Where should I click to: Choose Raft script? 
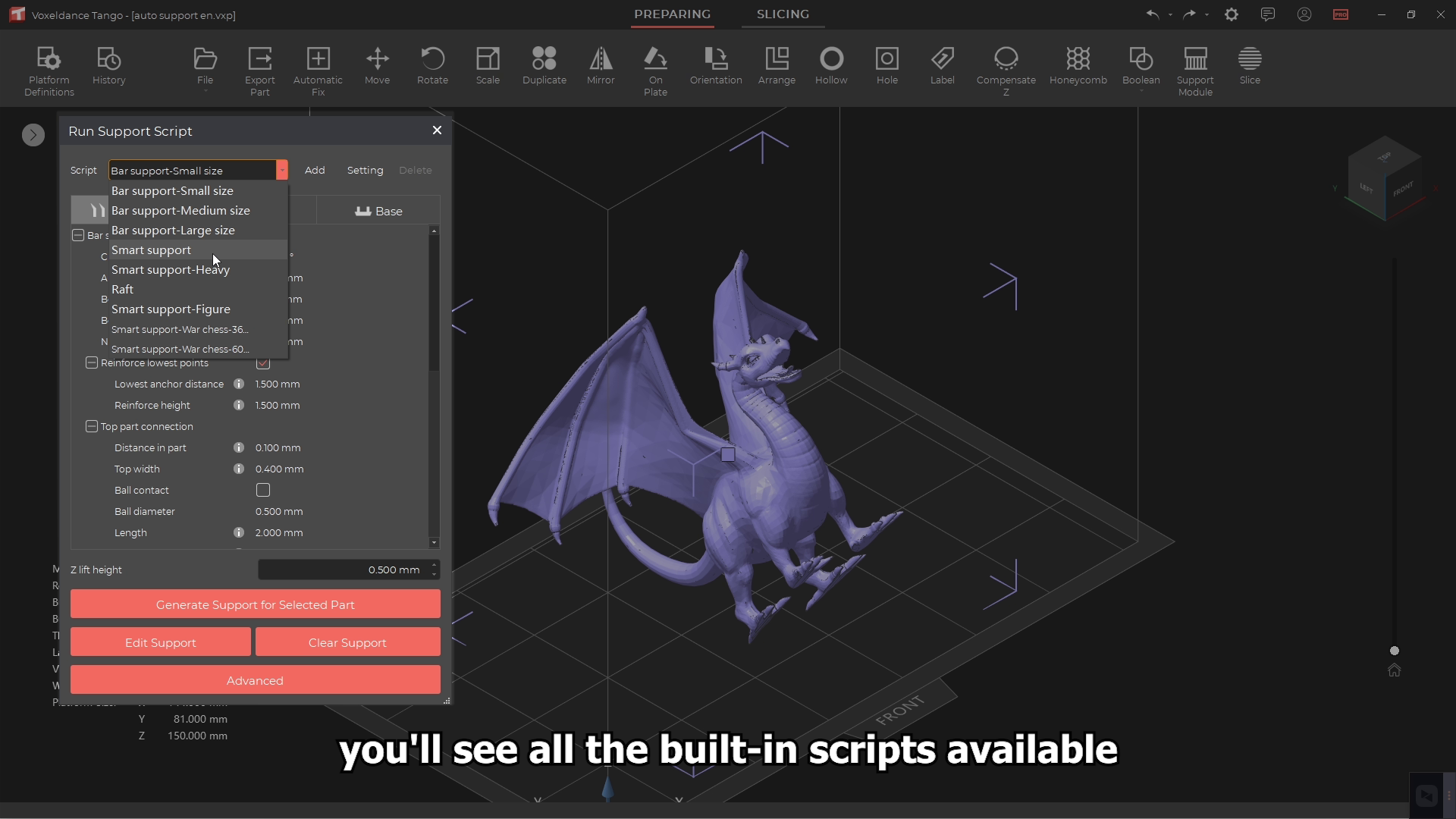198,289
